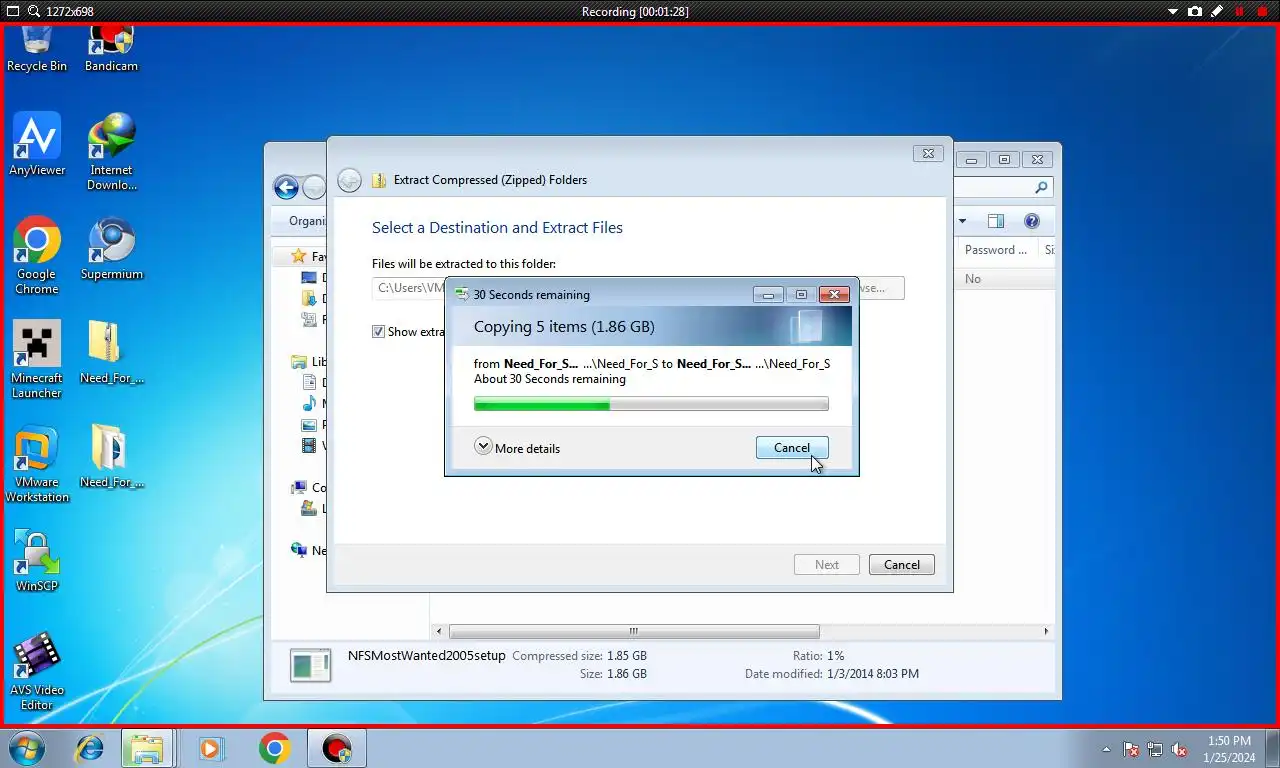Viewport: 1280px width, 768px height.
Task: Select the zipped Need_For_ archive on desktop
Action: pos(111,352)
